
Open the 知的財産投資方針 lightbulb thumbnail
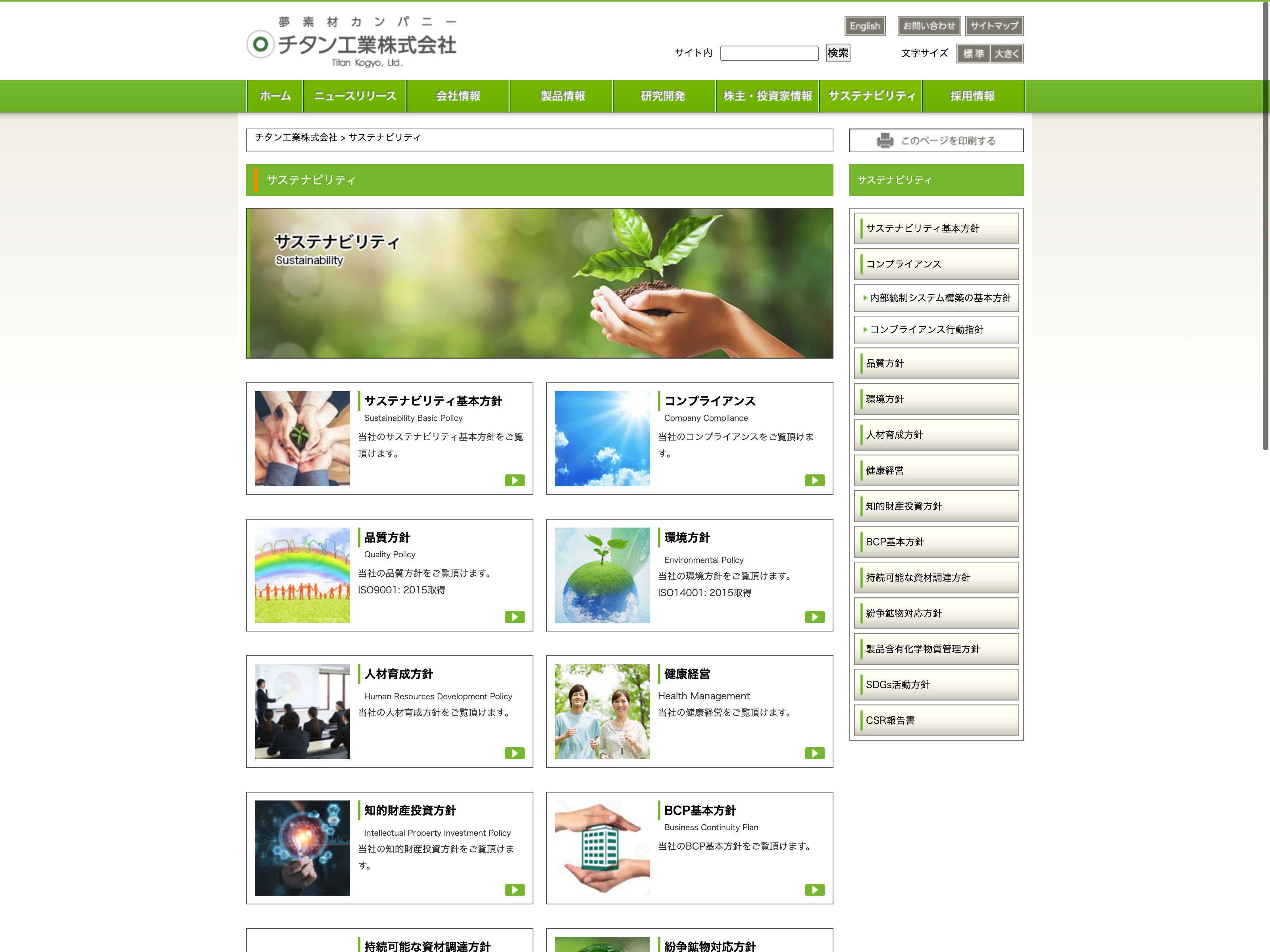(x=302, y=848)
